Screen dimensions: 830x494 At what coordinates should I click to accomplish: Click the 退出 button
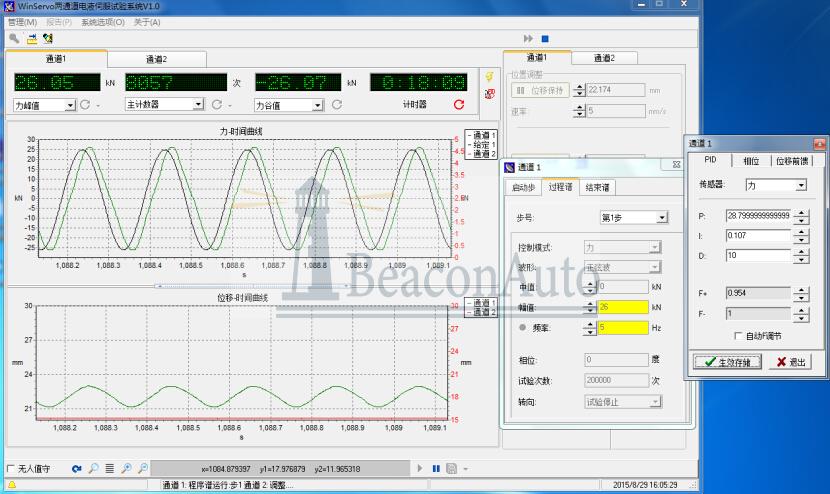point(791,362)
